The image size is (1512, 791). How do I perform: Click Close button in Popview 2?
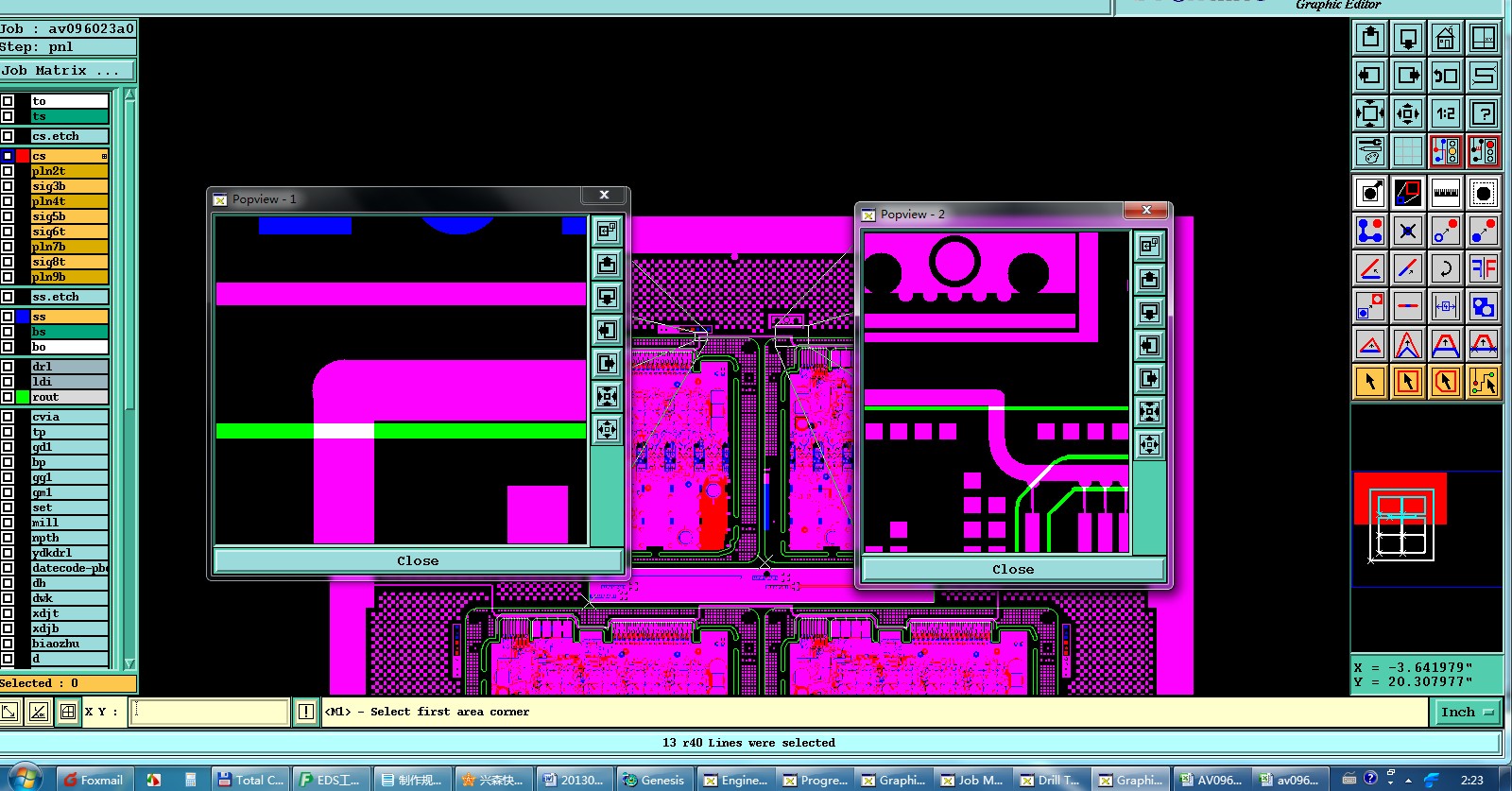tap(1013, 569)
